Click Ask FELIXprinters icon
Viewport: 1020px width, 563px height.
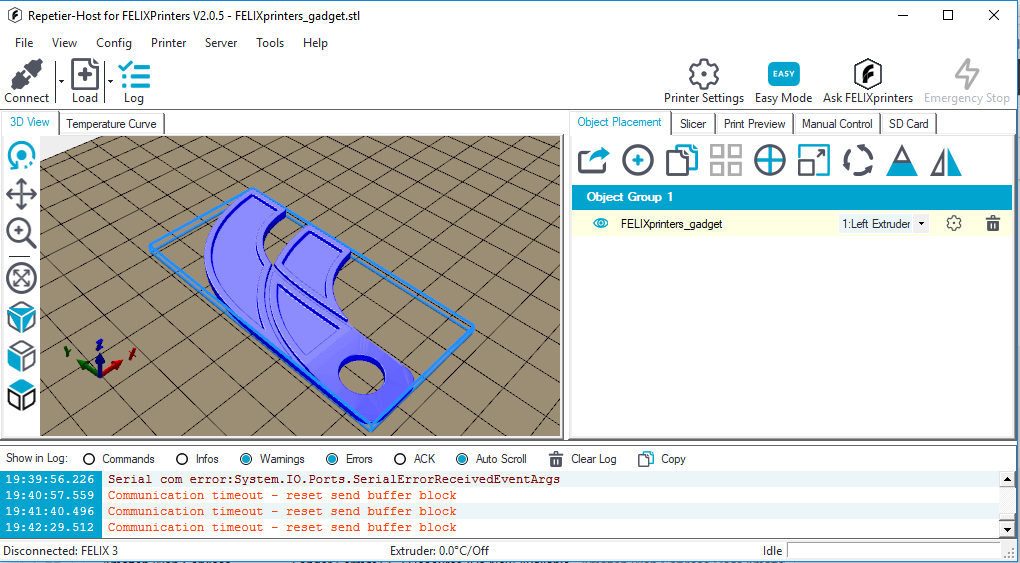point(868,75)
